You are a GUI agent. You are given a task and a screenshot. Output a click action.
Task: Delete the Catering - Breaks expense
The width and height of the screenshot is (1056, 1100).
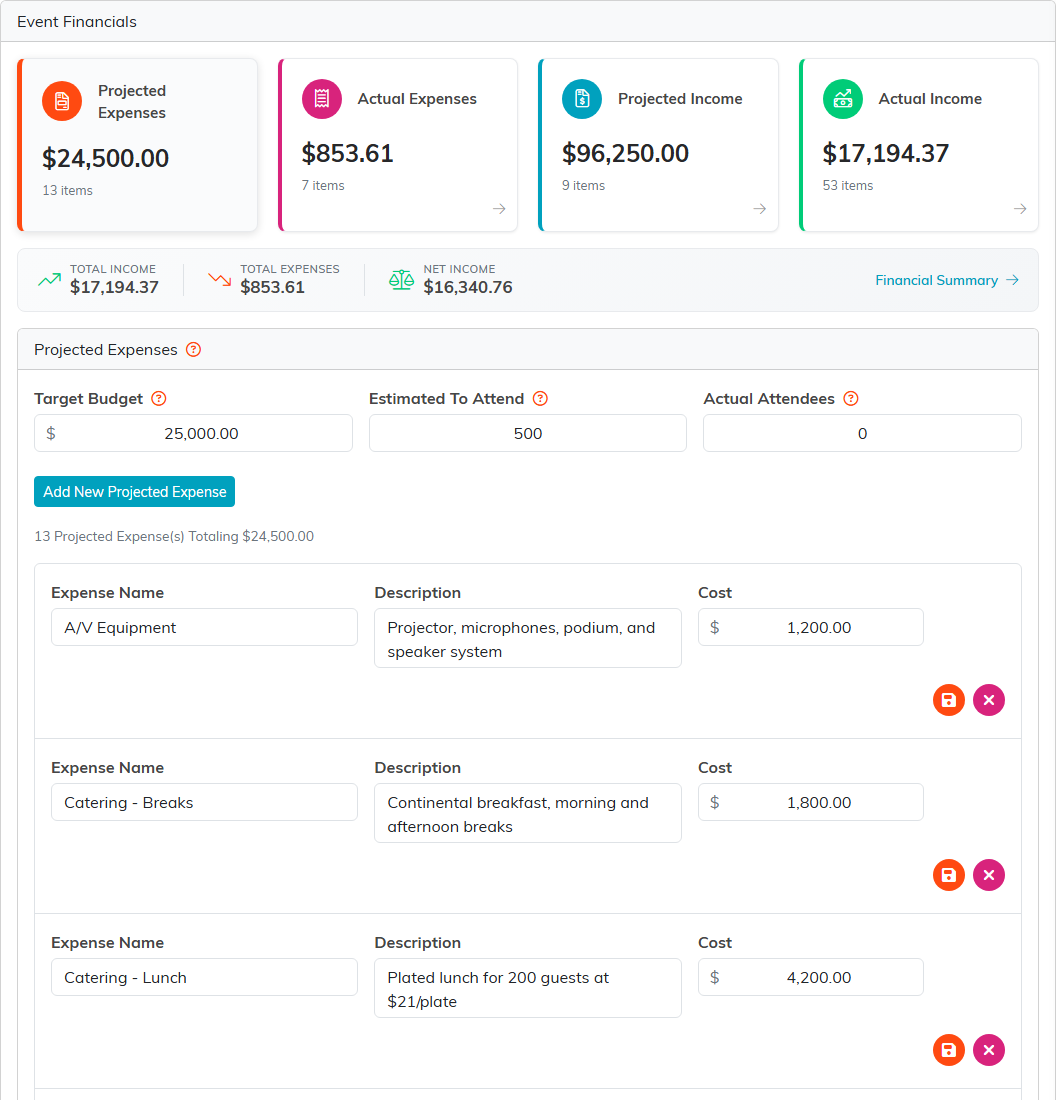tap(989, 875)
